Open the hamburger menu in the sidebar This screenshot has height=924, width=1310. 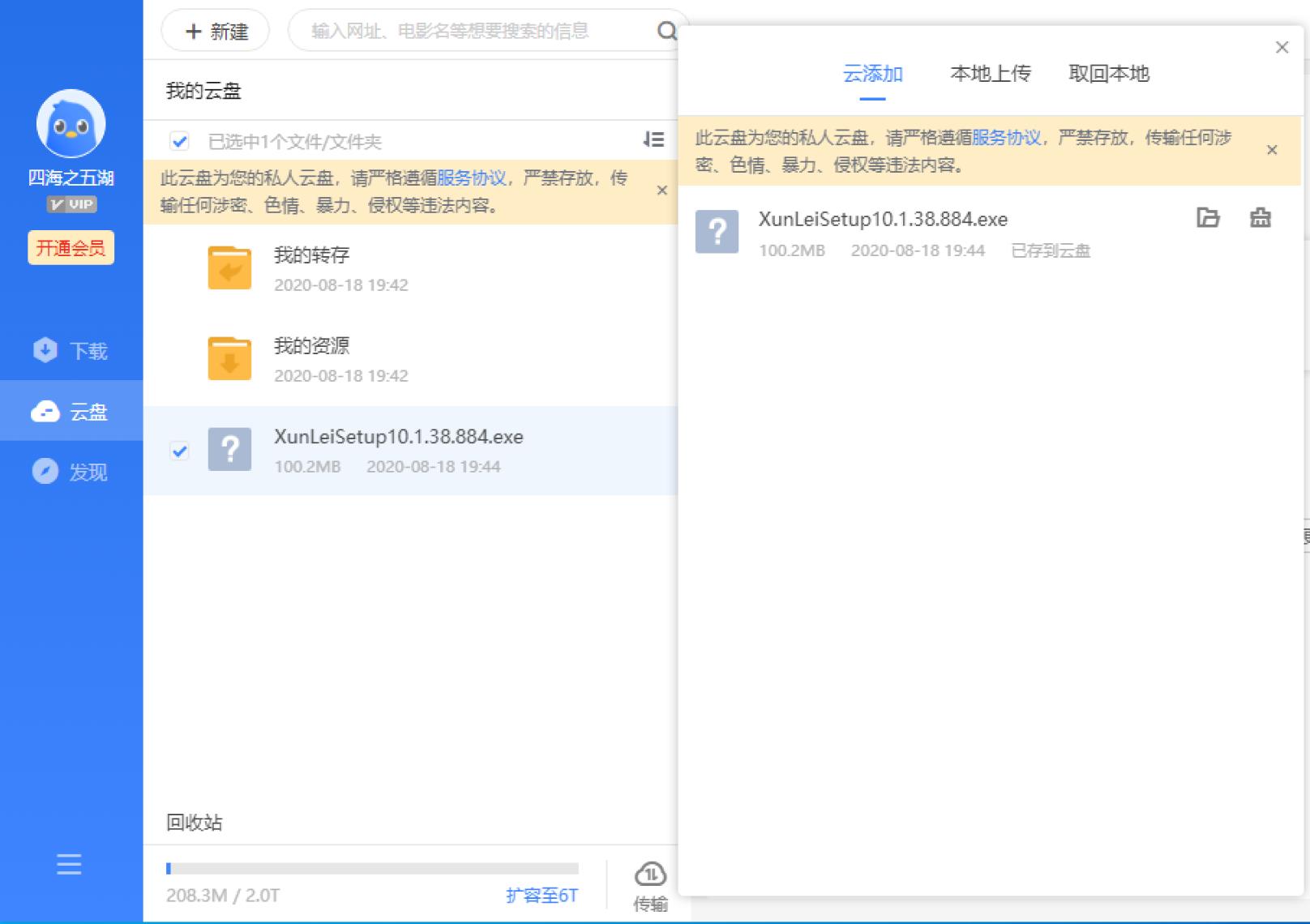(69, 864)
